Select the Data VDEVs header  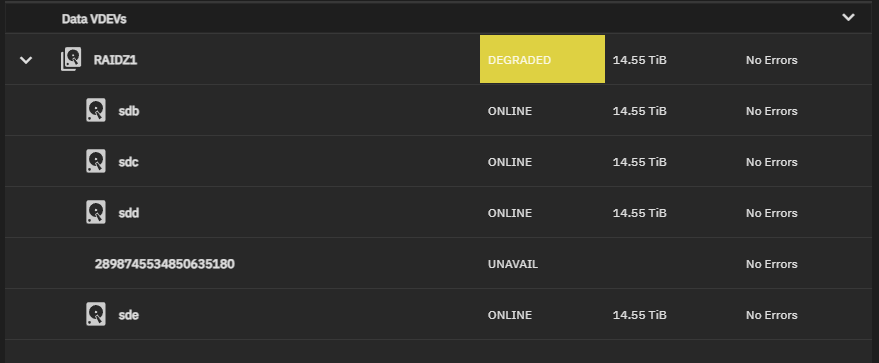pyautogui.click(x=94, y=19)
